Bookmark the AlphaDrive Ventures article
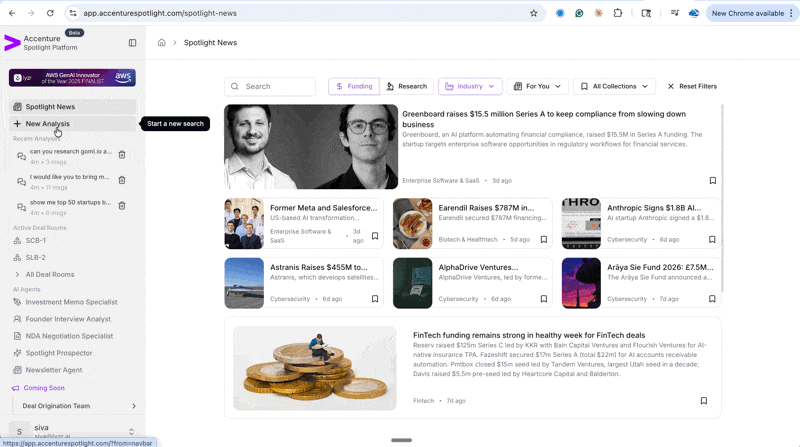 [544, 299]
